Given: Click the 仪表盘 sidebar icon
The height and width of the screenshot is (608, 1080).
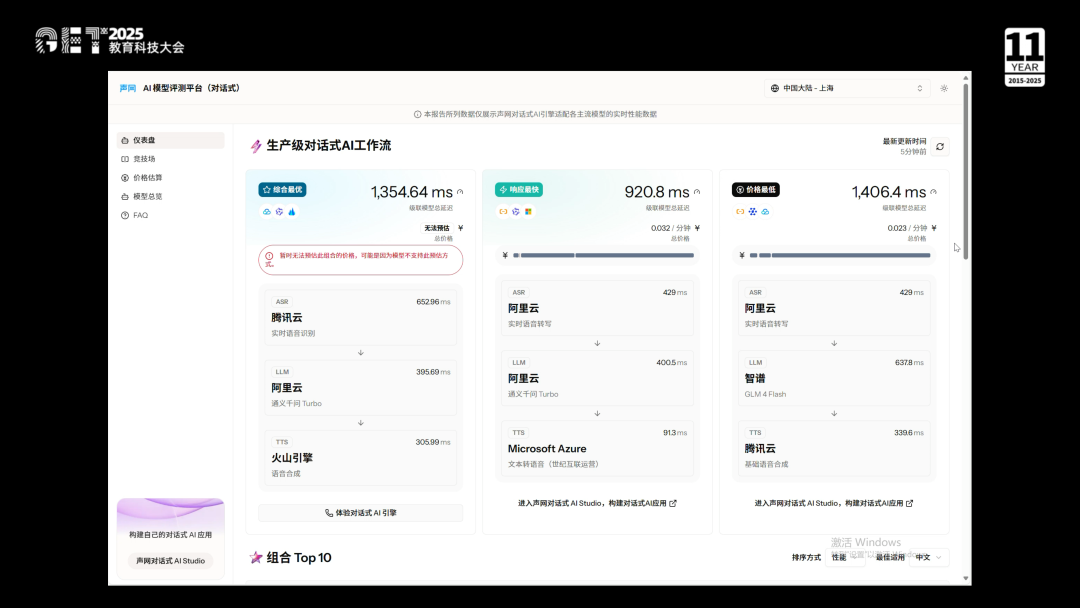Looking at the screenshot, I should click(x=125, y=140).
